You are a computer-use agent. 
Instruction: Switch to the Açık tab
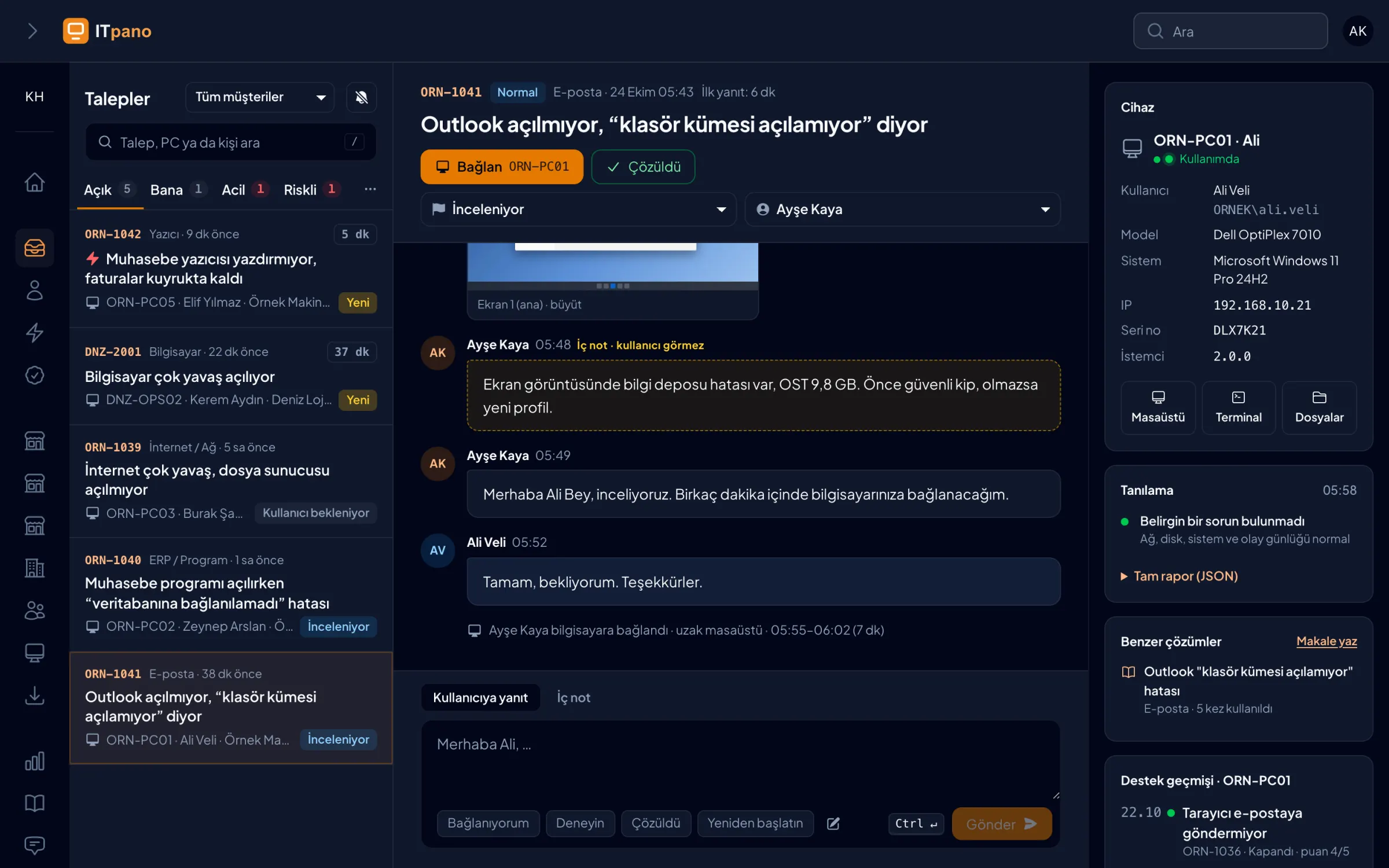[110, 190]
